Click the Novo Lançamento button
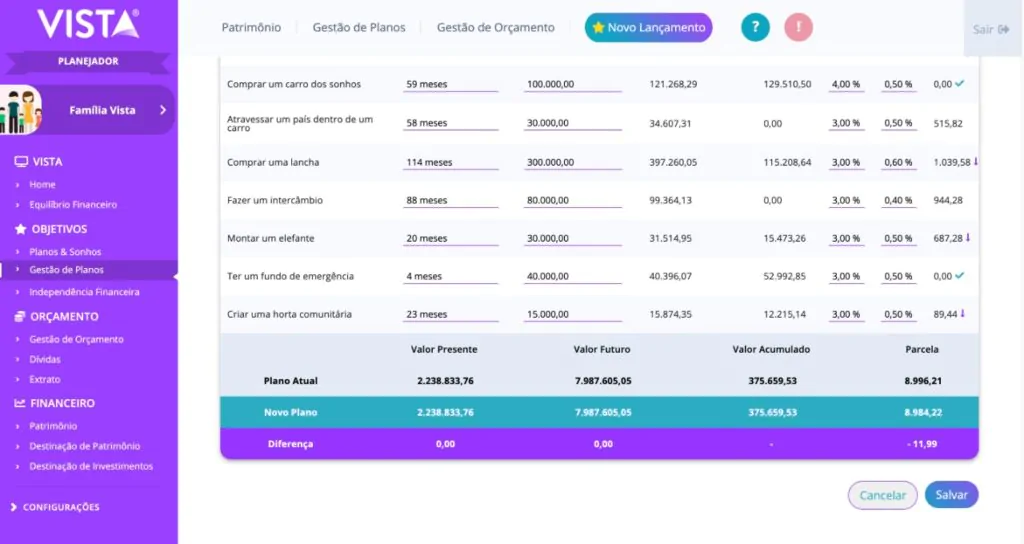 pyautogui.click(x=648, y=28)
